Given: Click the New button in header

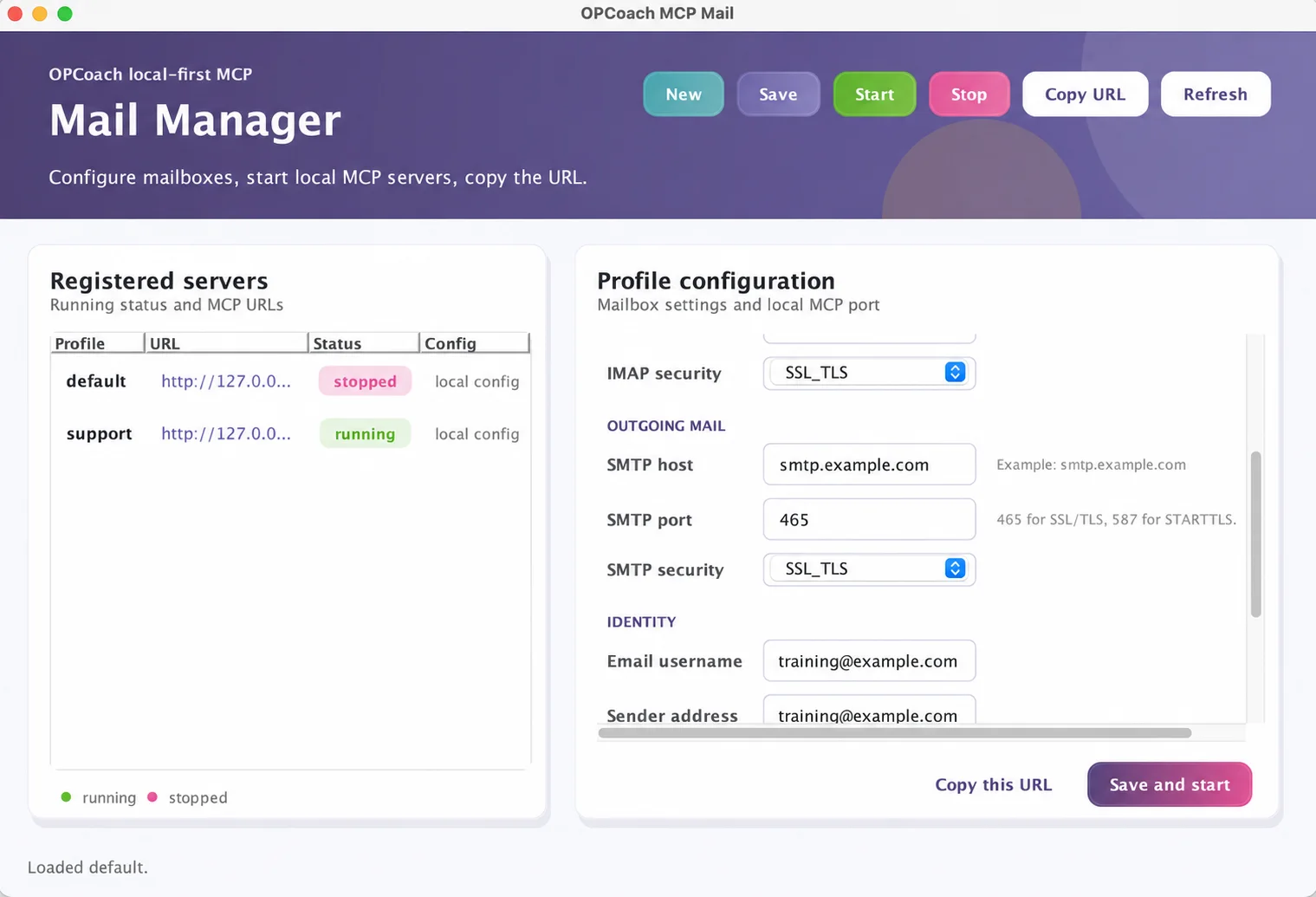Looking at the screenshot, I should click(683, 94).
